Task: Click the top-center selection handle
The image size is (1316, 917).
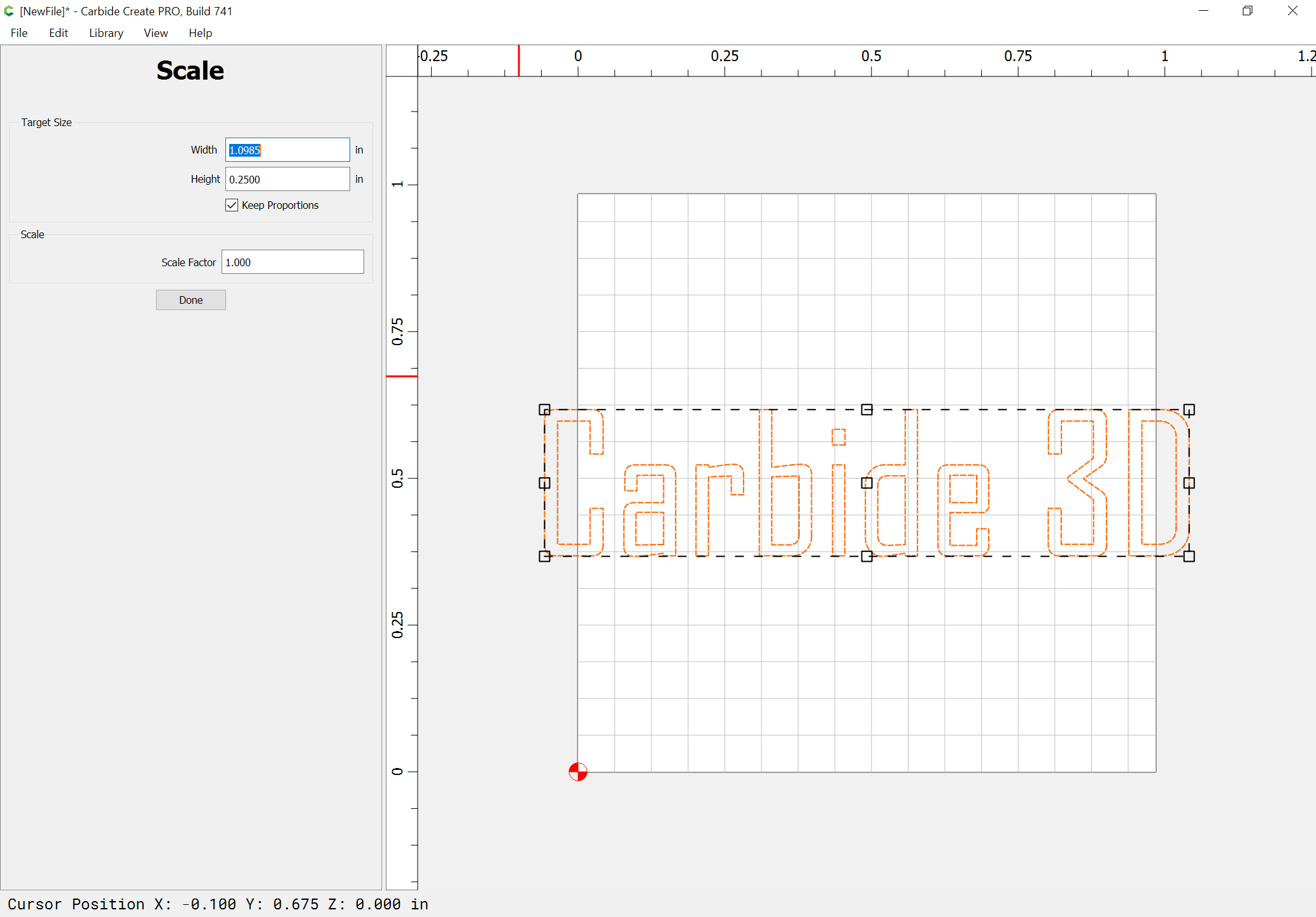Action: click(x=867, y=409)
